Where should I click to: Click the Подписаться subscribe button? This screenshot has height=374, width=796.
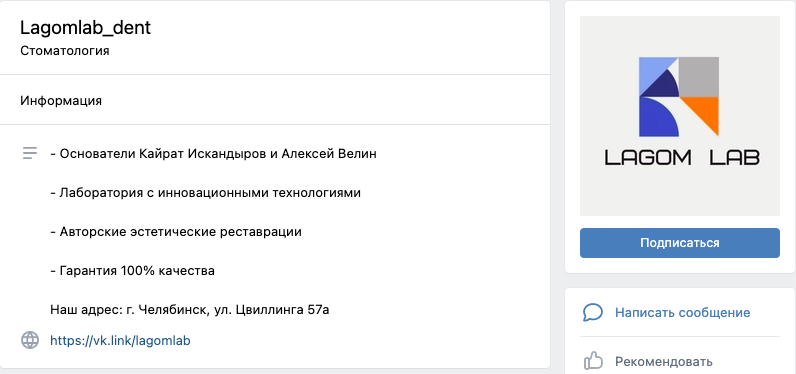pos(680,243)
